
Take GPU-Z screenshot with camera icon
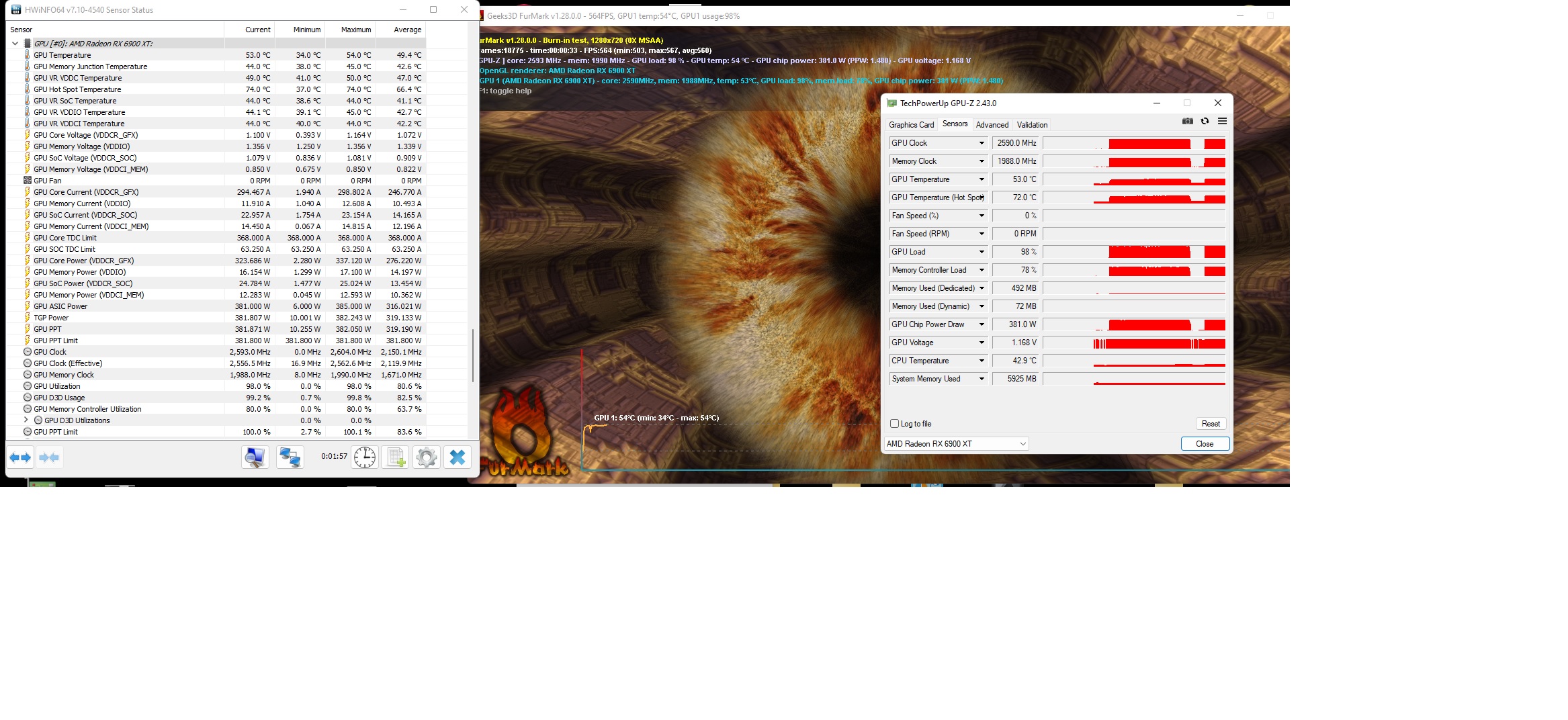(1188, 122)
